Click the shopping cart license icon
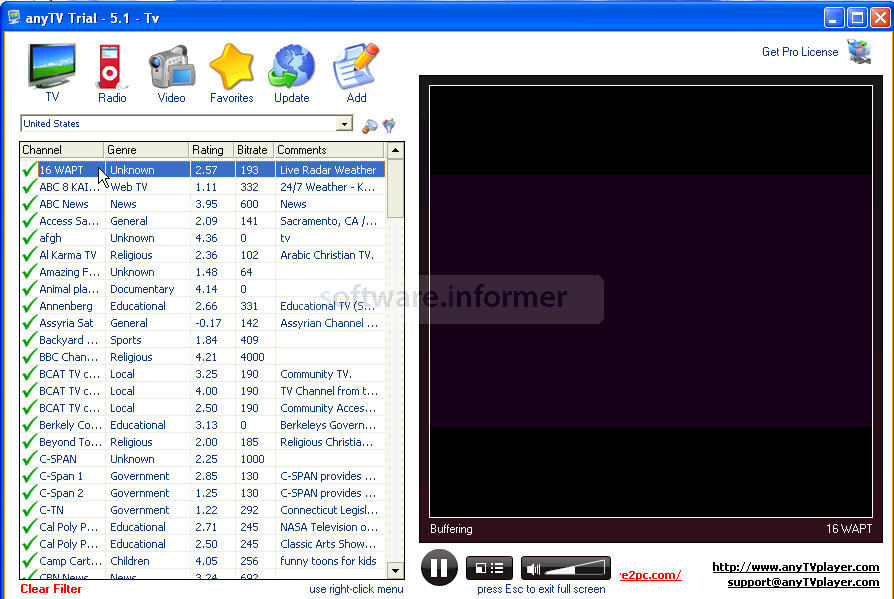 (x=859, y=52)
